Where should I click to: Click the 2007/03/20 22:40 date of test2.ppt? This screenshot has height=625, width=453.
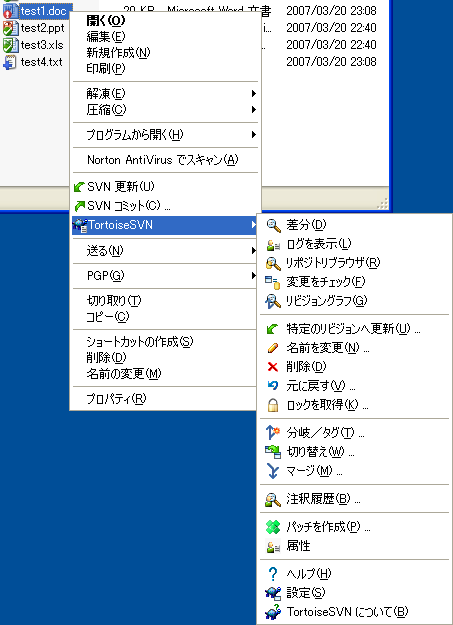coord(331,28)
